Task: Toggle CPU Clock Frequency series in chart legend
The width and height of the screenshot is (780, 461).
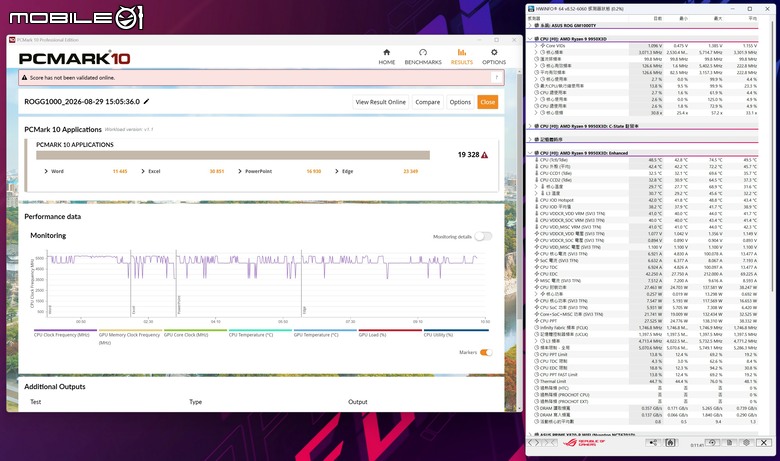Action: coord(65,333)
